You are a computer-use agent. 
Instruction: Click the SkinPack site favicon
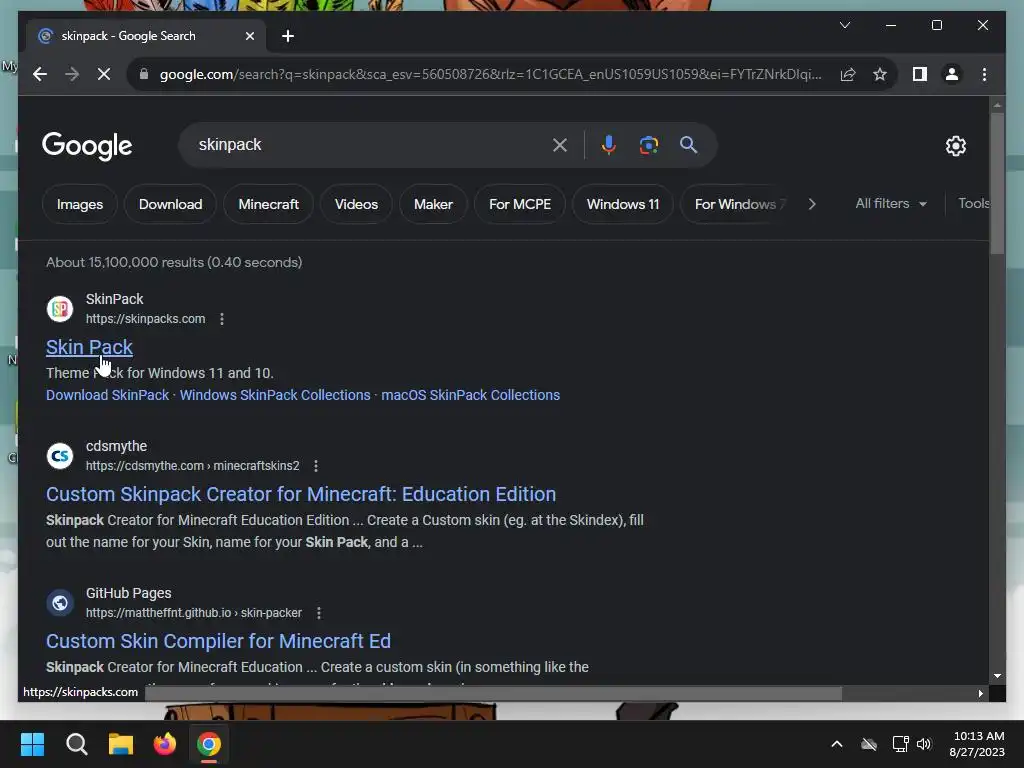pos(60,309)
